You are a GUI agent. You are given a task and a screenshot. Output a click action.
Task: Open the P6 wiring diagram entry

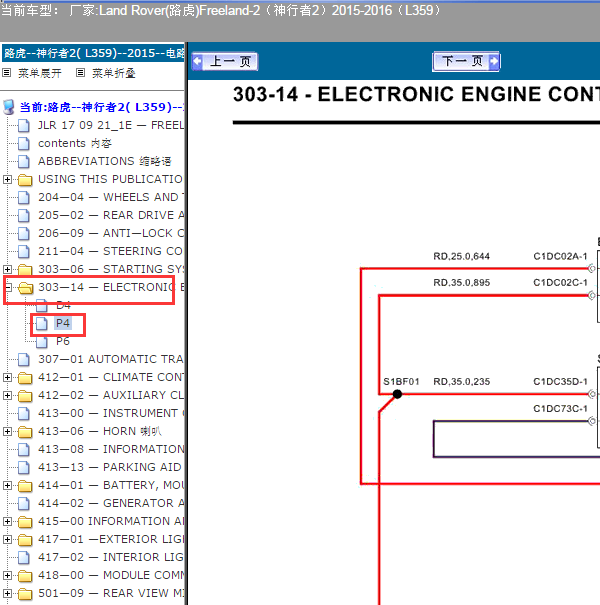pyautogui.click(x=63, y=341)
